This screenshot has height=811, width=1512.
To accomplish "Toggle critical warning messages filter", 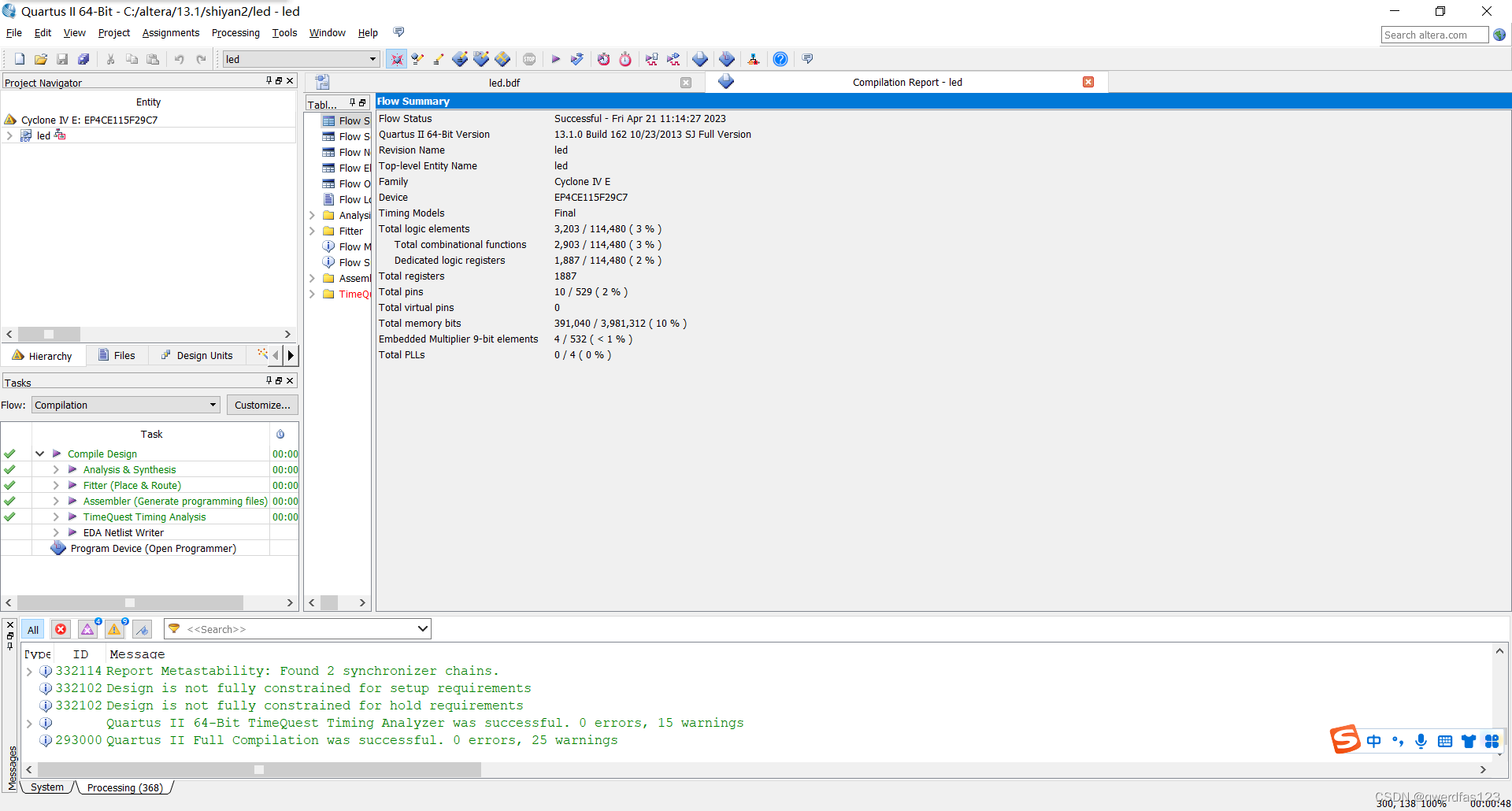I will coord(87,630).
